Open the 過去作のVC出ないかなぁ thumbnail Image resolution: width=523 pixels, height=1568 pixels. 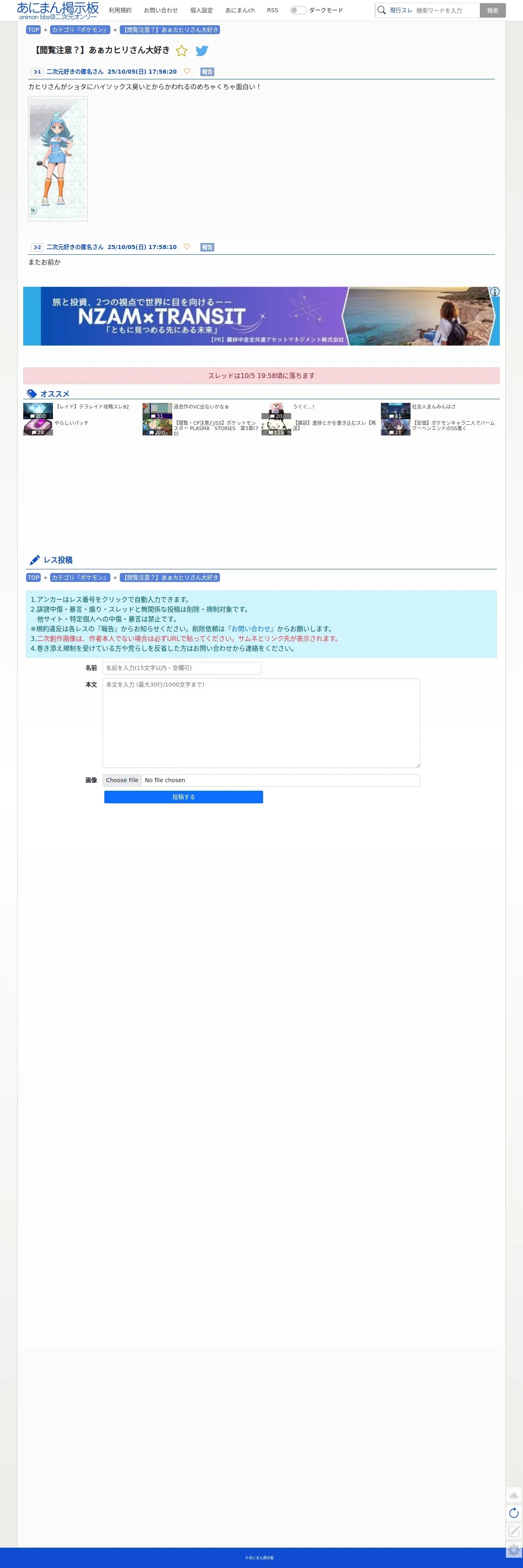pyautogui.click(x=157, y=411)
